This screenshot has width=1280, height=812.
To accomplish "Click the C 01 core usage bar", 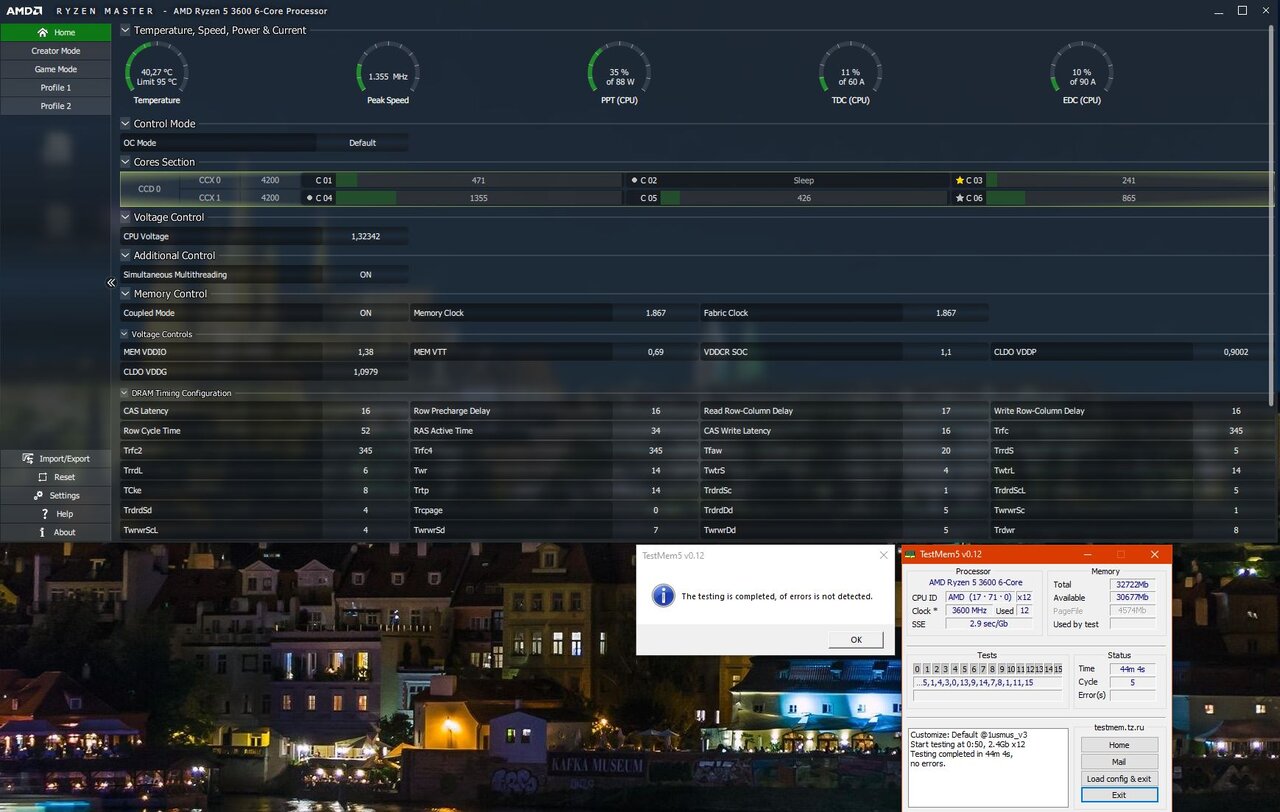I will [x=478, y=180].
